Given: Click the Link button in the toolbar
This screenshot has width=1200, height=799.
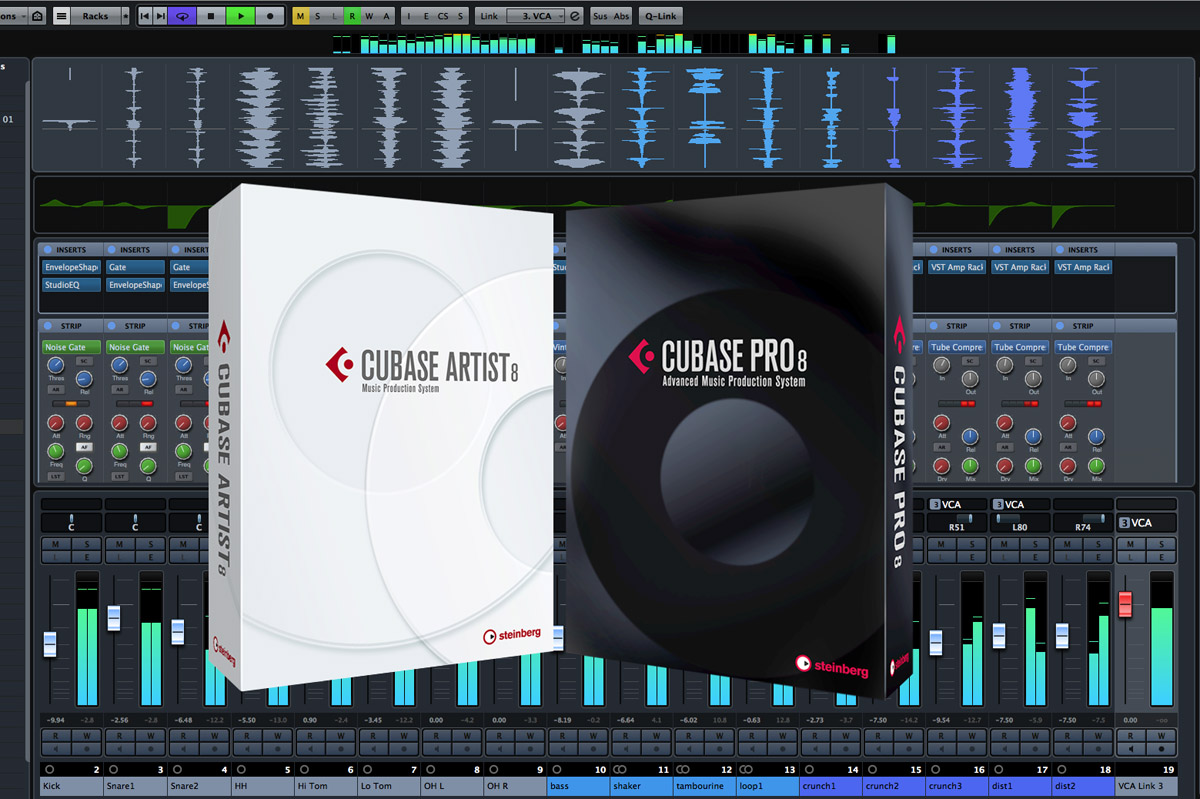Looking at the screenshot, I should (488, 16).
